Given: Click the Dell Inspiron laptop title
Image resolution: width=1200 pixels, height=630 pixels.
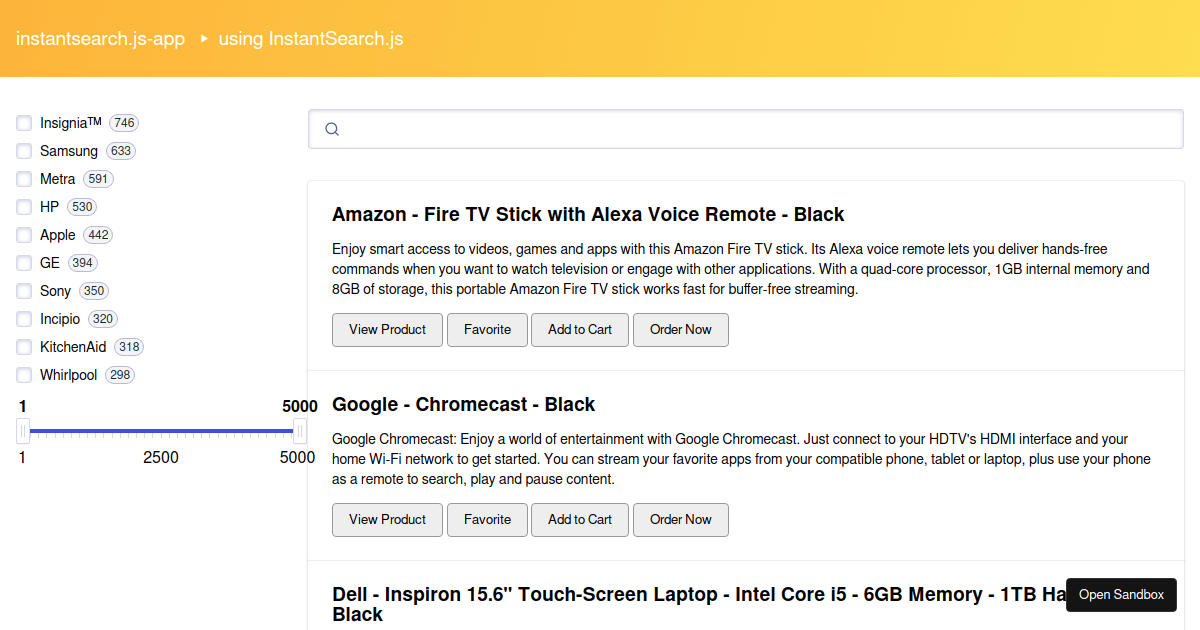Looking at the screenshot, I should pyautogui.click(x=600, y=594).
